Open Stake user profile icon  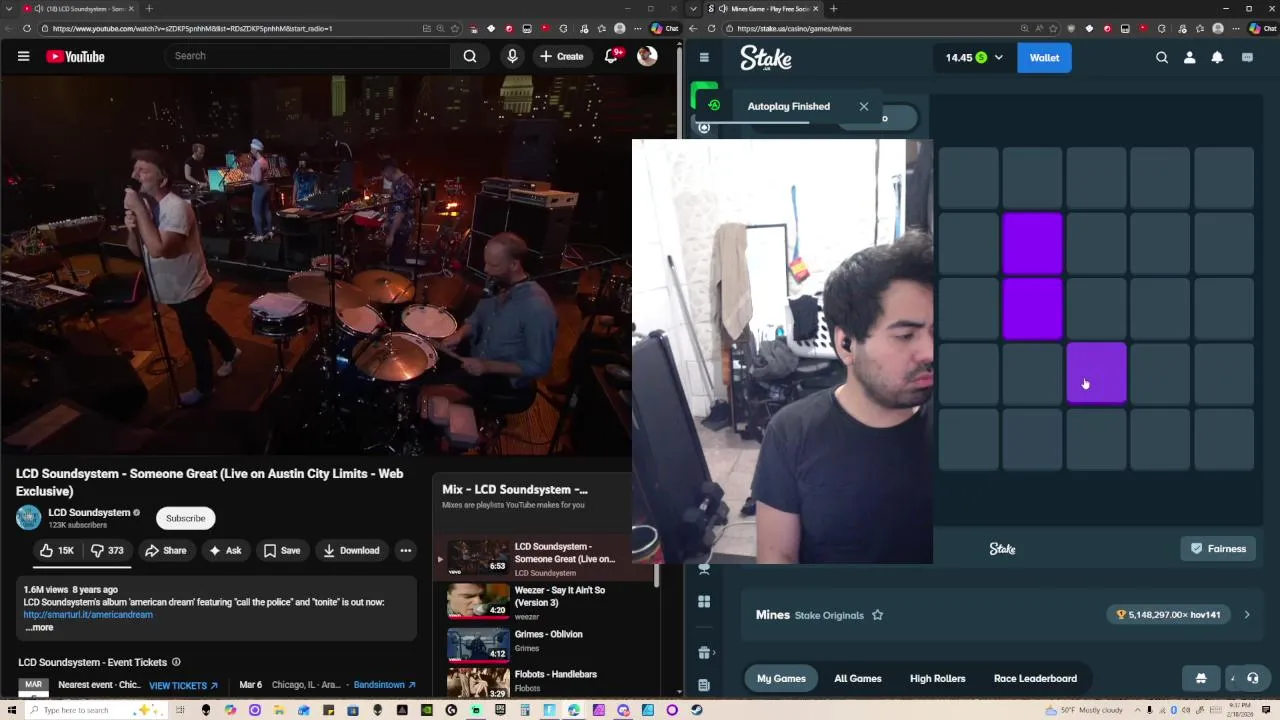[1189, 57]
